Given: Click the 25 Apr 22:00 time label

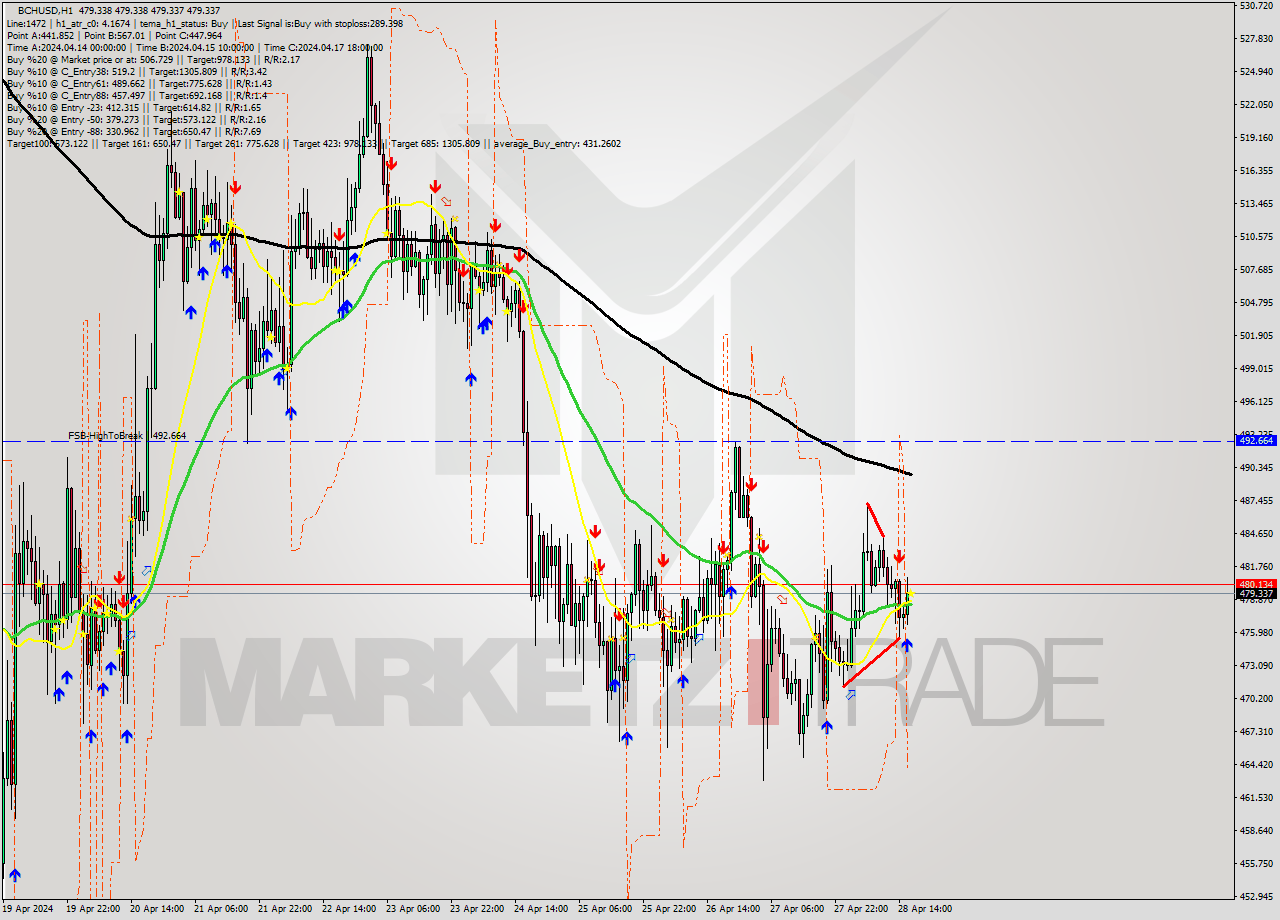Looking at the screenshot, I should (x=670, y=909).
